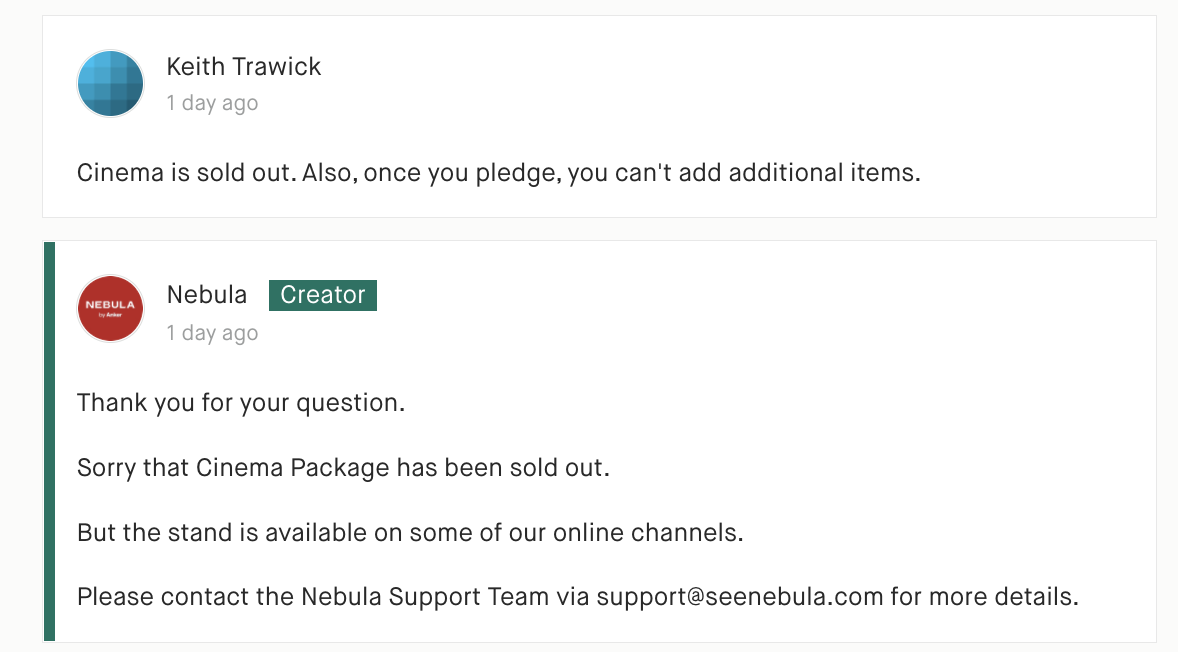Click 'Sorry that Cinema Package' sentence

pyautogui.click(x=343, y=468)
